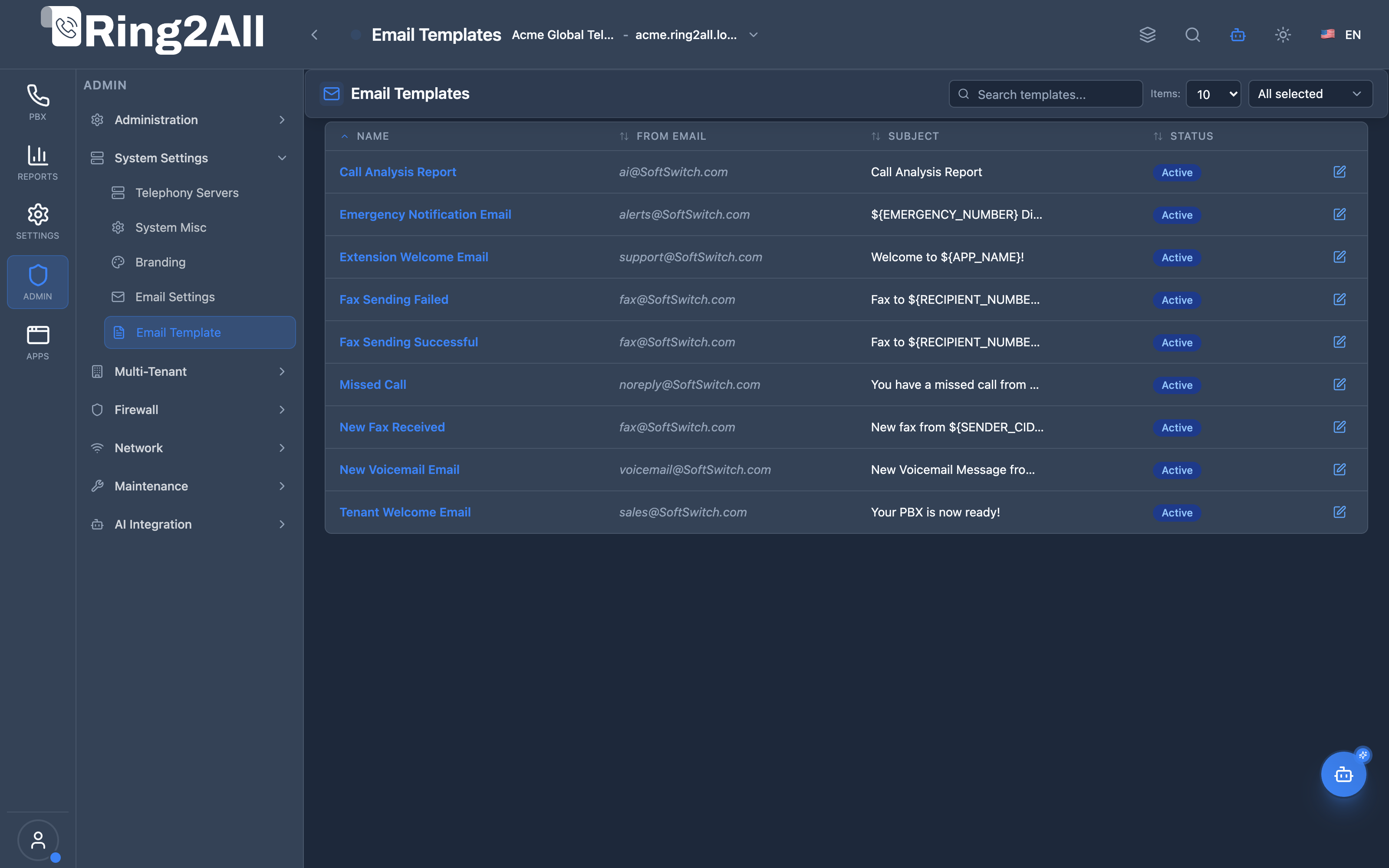1389x868 pixels.
Task: Edit the Missed Call template
Action: (1339, 384)
